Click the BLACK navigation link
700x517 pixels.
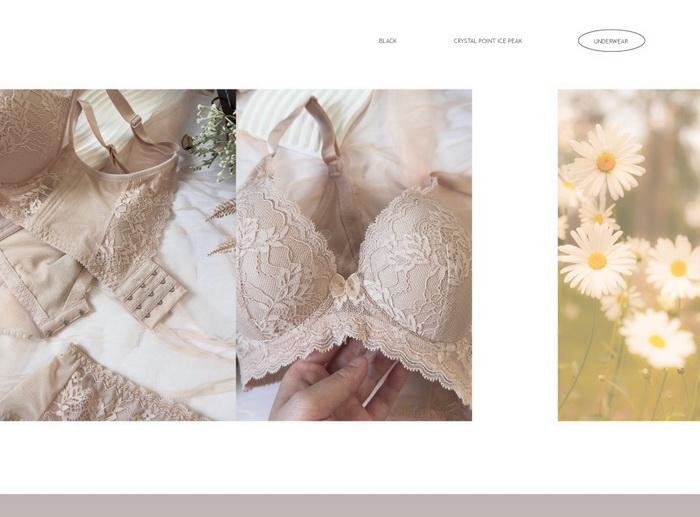(387, 41)
